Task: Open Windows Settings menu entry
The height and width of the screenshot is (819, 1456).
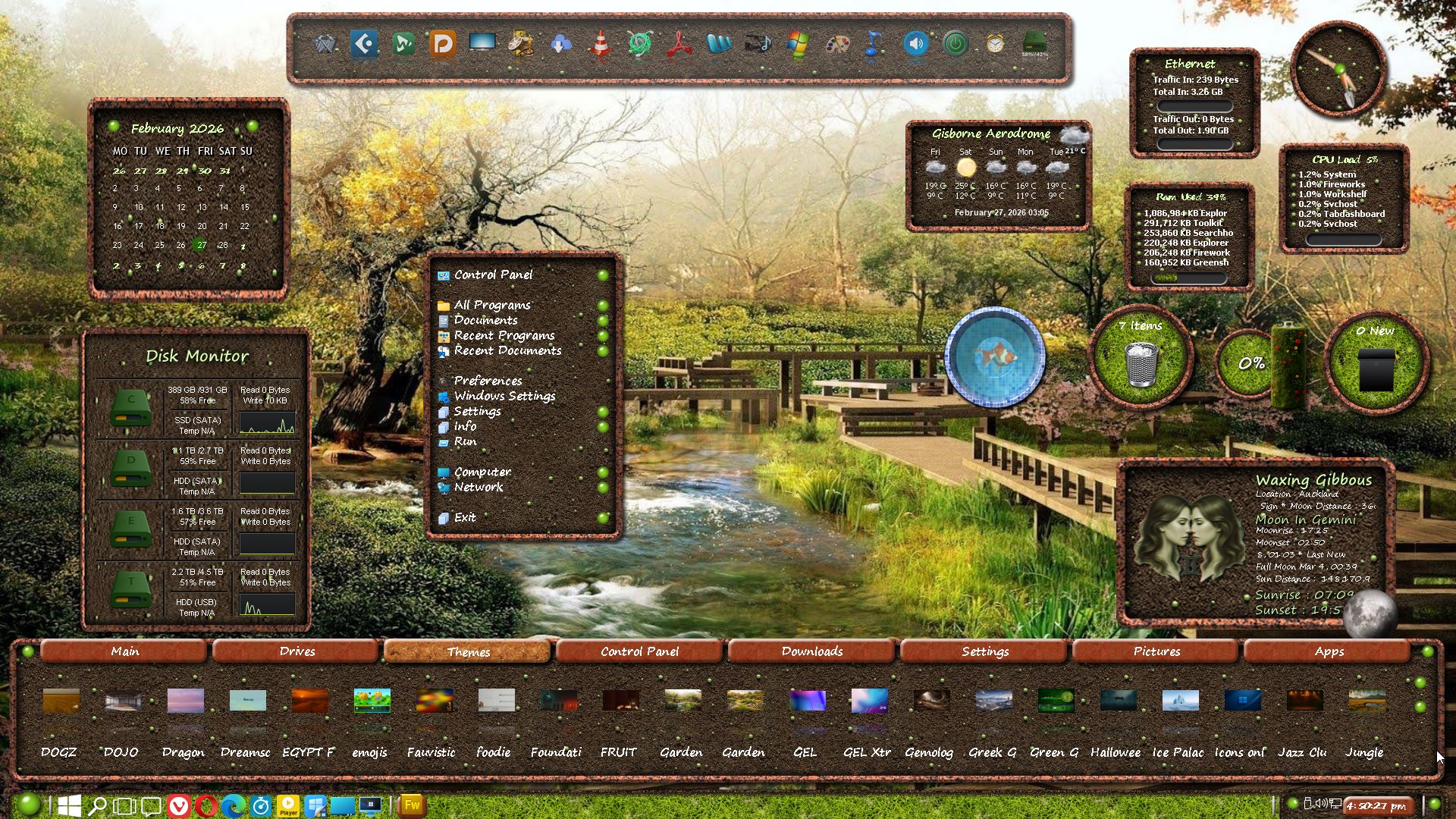Action: click(504, 396)
